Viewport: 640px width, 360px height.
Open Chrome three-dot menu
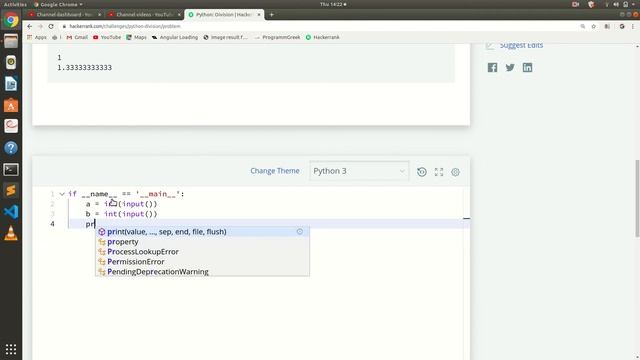[633, 26]
